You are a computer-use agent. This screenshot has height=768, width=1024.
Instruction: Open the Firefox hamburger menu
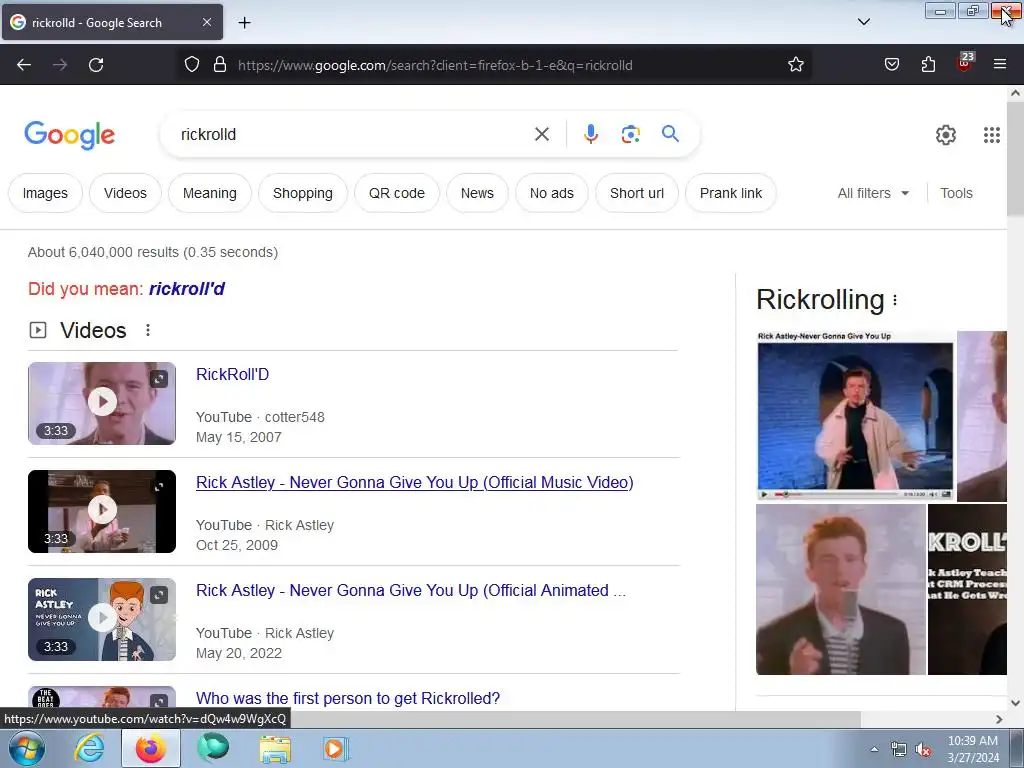(x=999, y=65)
